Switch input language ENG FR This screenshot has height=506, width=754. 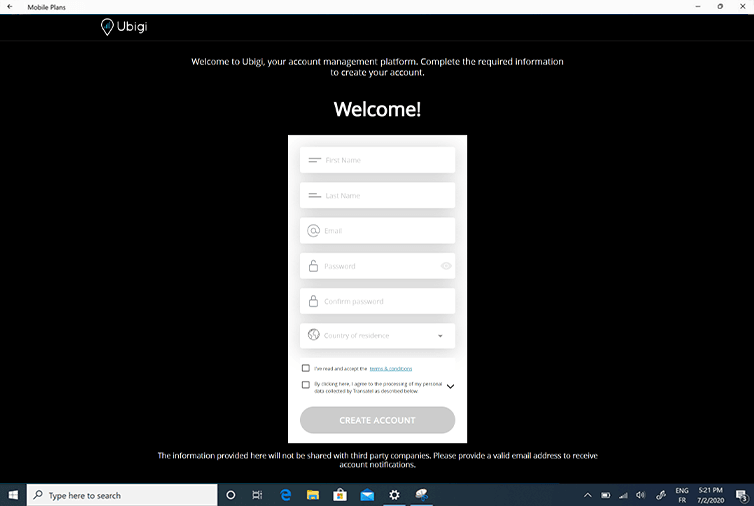coord(682,495)
